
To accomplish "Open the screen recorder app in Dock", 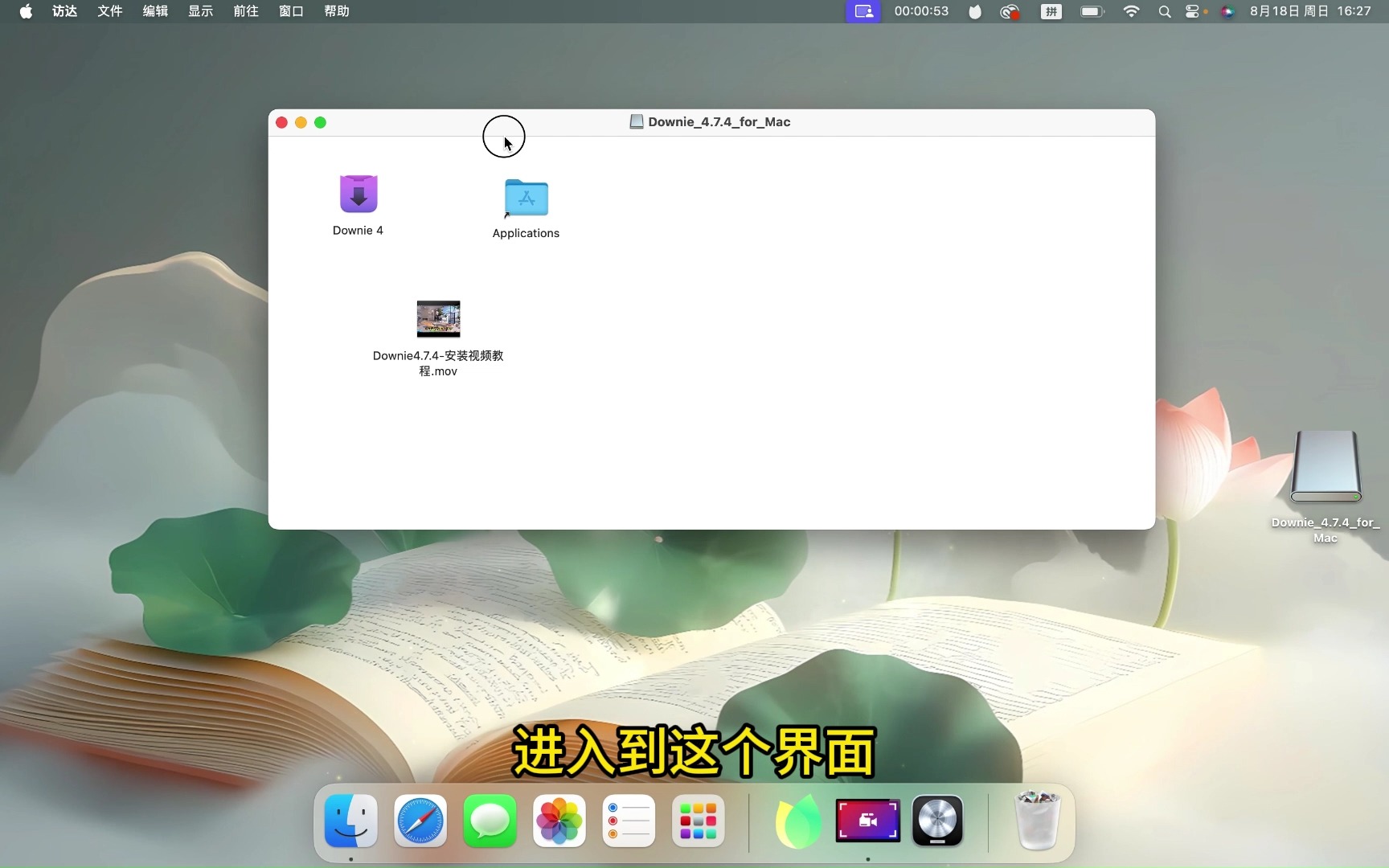I will [x=868, y=821].
